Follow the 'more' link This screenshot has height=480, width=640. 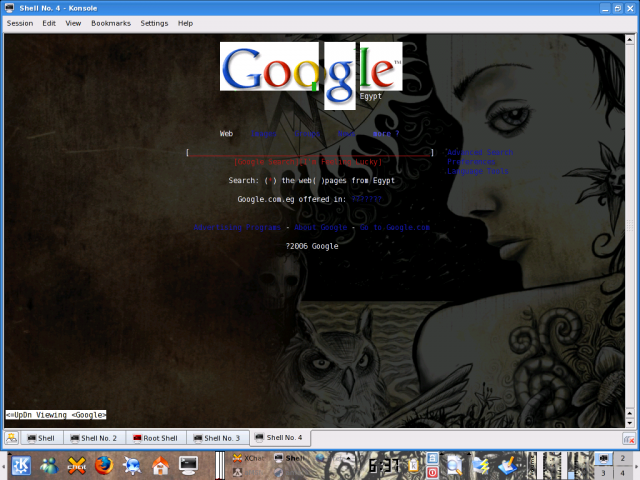coord(386,133)
